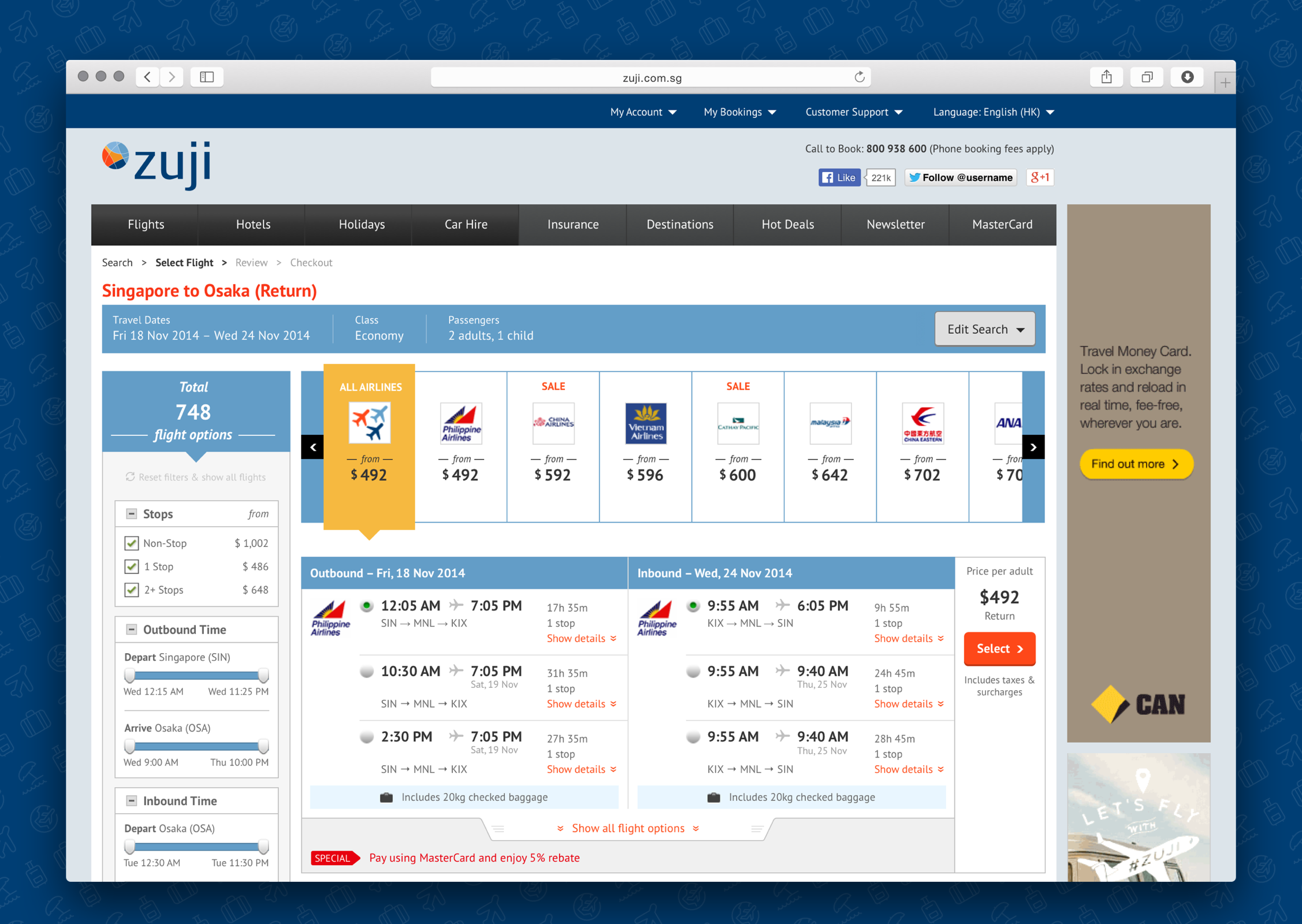This screenshot has height=924, width=1302.
Task: Open the Car Hire tab
Action: pos(466,225)
